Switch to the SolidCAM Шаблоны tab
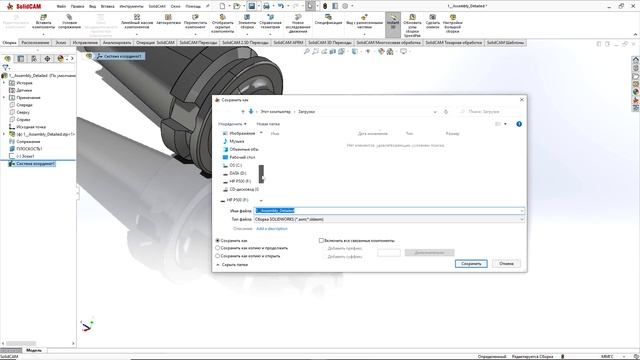The height and width of the screenshot is (360, 640). [505, 42]
